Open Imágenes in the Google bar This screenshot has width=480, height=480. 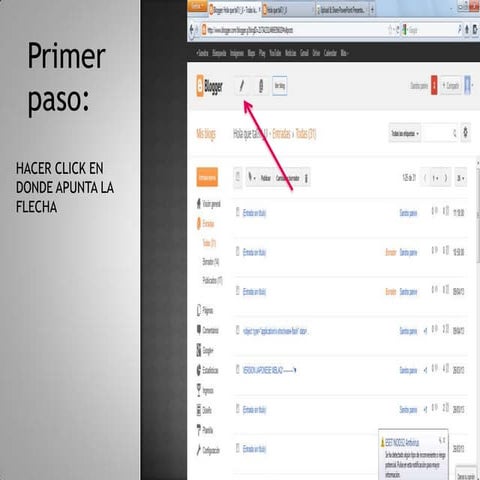[x=237, y=53]
